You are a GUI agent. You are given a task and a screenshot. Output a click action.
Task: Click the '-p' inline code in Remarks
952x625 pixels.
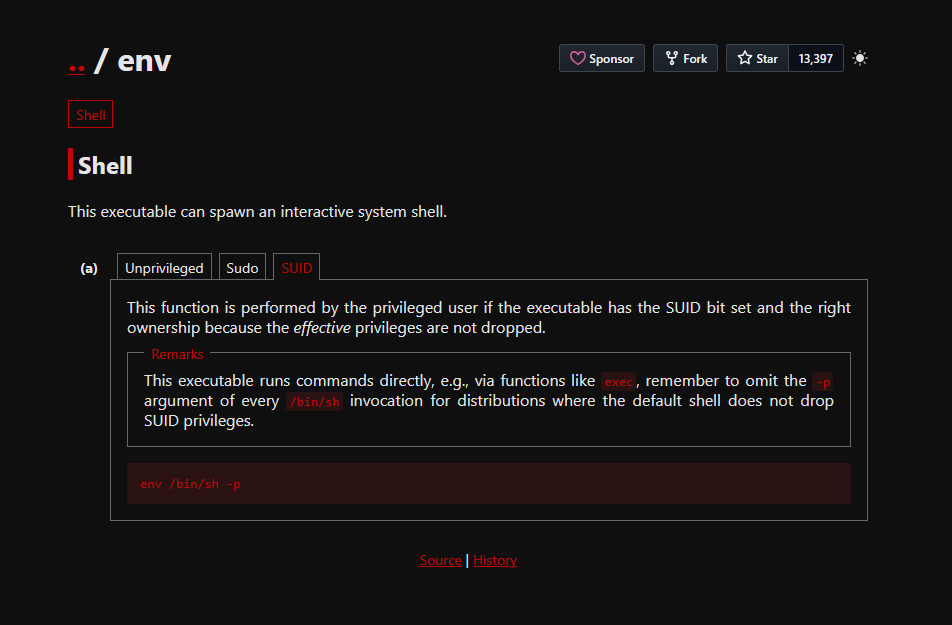pyautogui.click(x=823, y=381)
